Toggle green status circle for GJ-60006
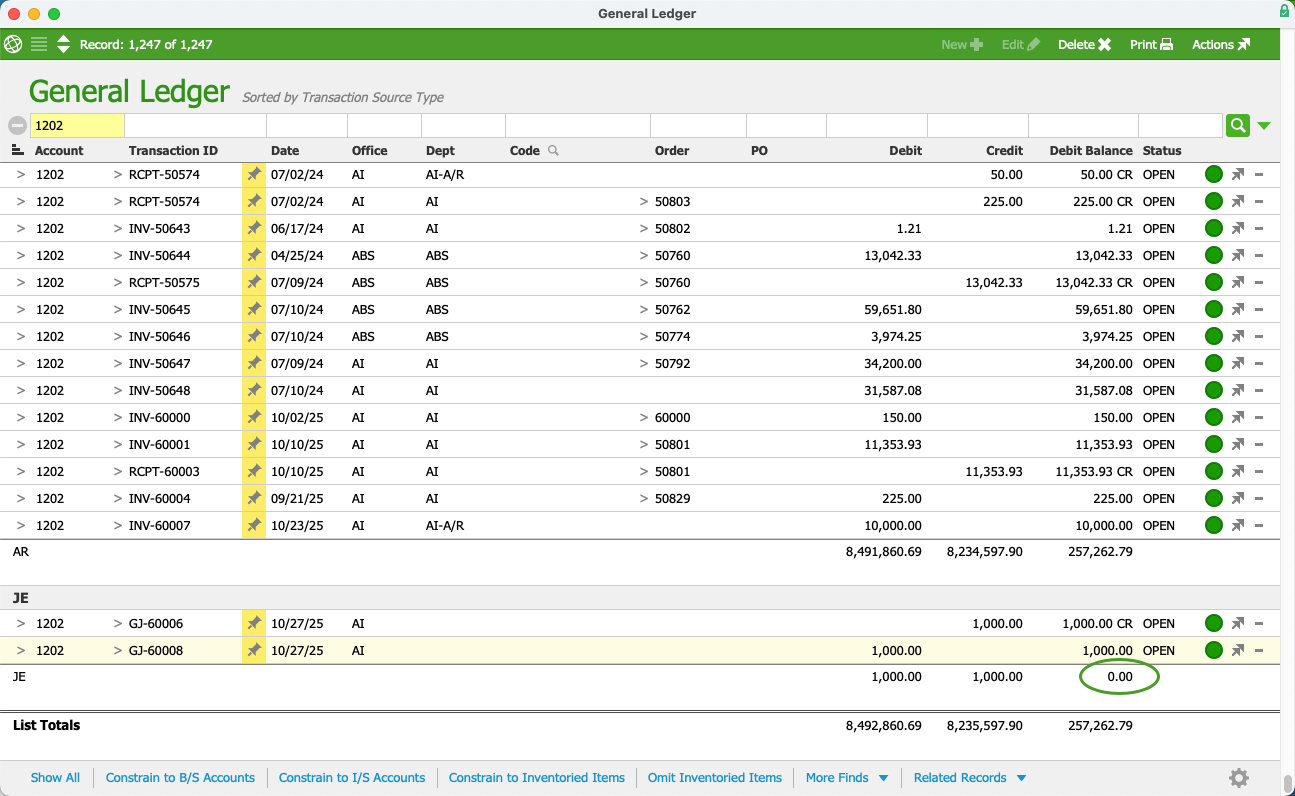This screenshot has height=796, width=1295. coord(1214,624)
